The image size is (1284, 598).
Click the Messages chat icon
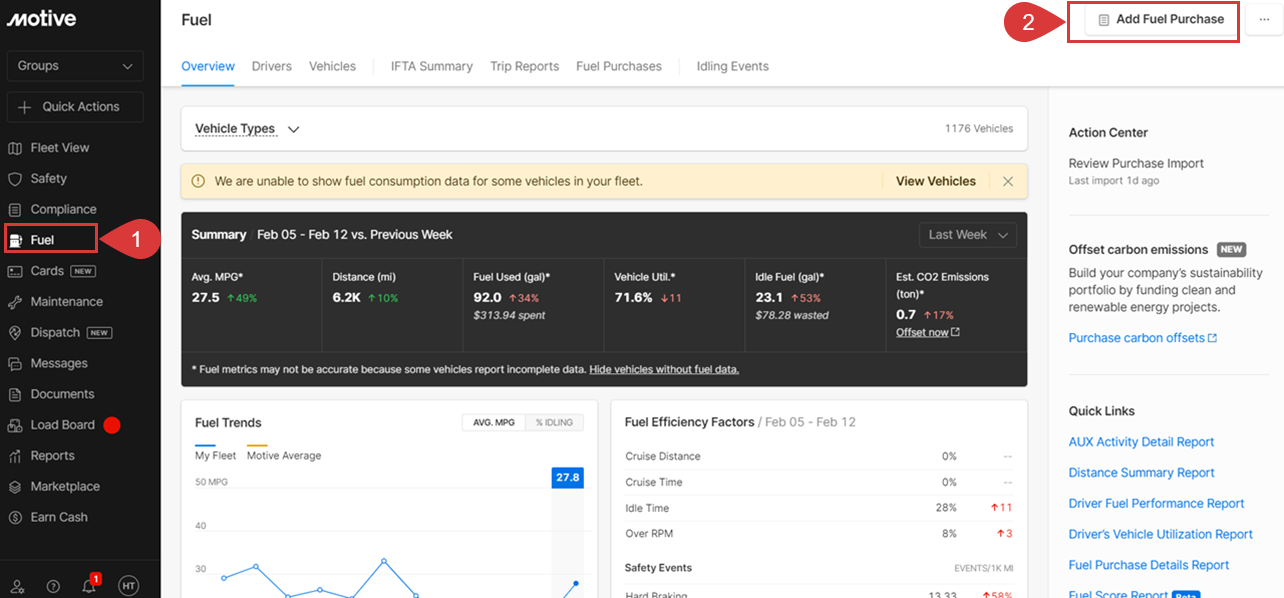click(15, 364)
